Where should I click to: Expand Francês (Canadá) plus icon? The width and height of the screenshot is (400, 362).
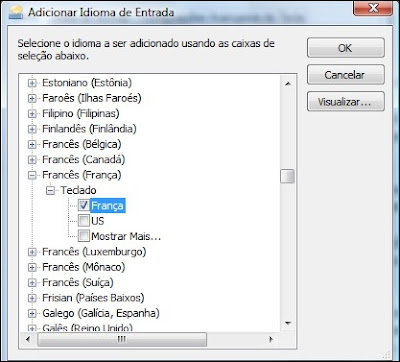[32, 160]
